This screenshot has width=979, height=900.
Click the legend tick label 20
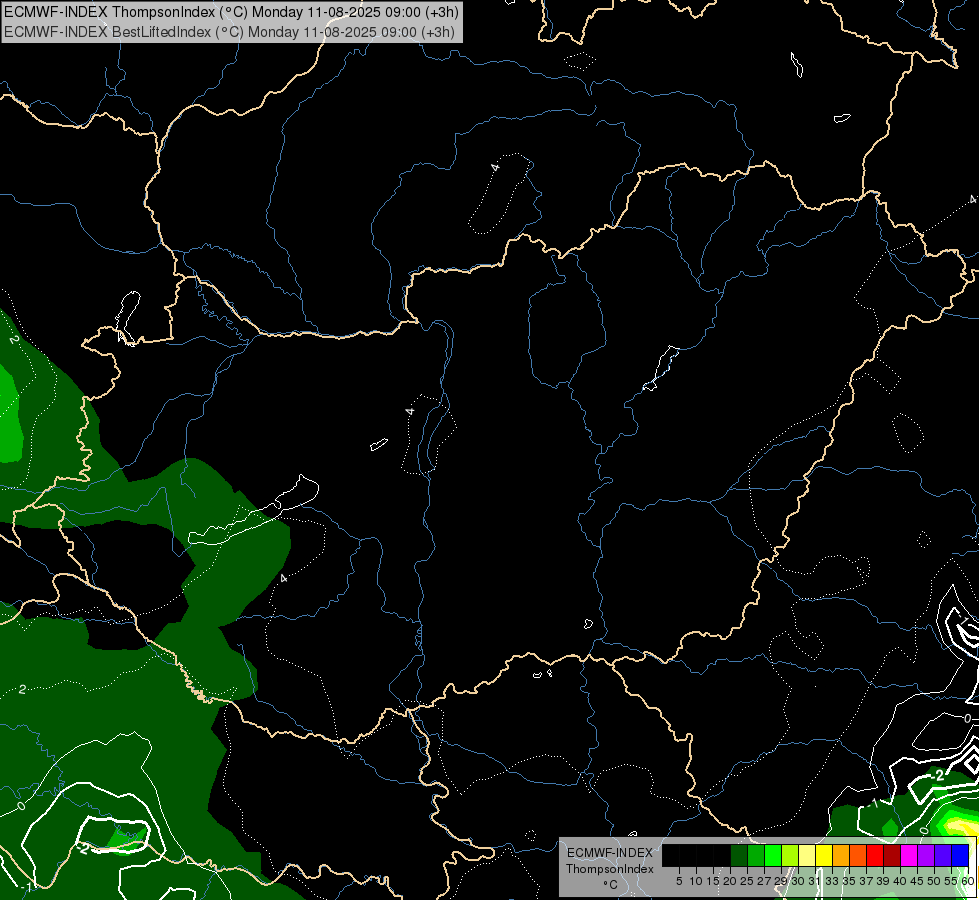730,881
